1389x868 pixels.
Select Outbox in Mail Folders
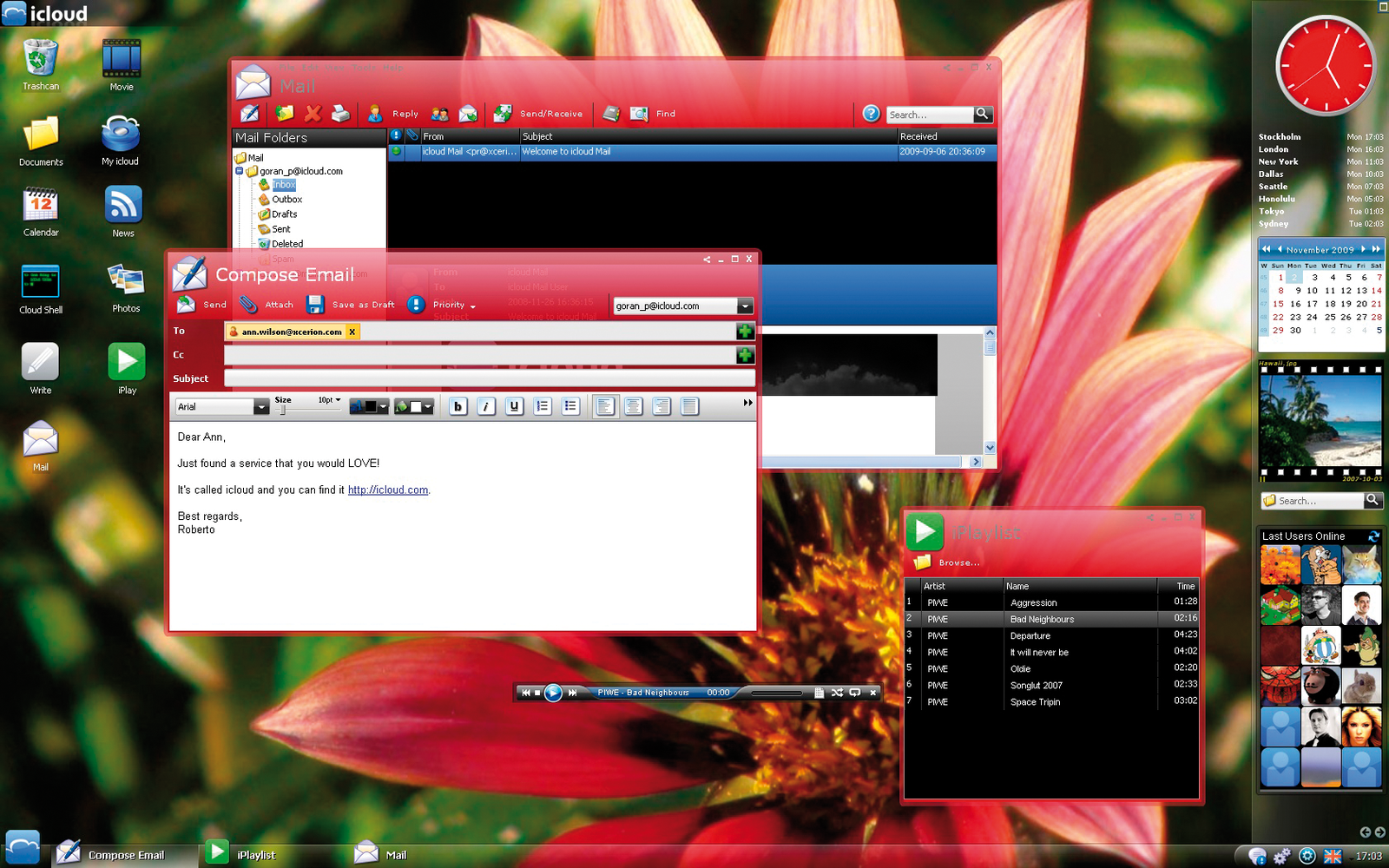(x=286, y=200)
